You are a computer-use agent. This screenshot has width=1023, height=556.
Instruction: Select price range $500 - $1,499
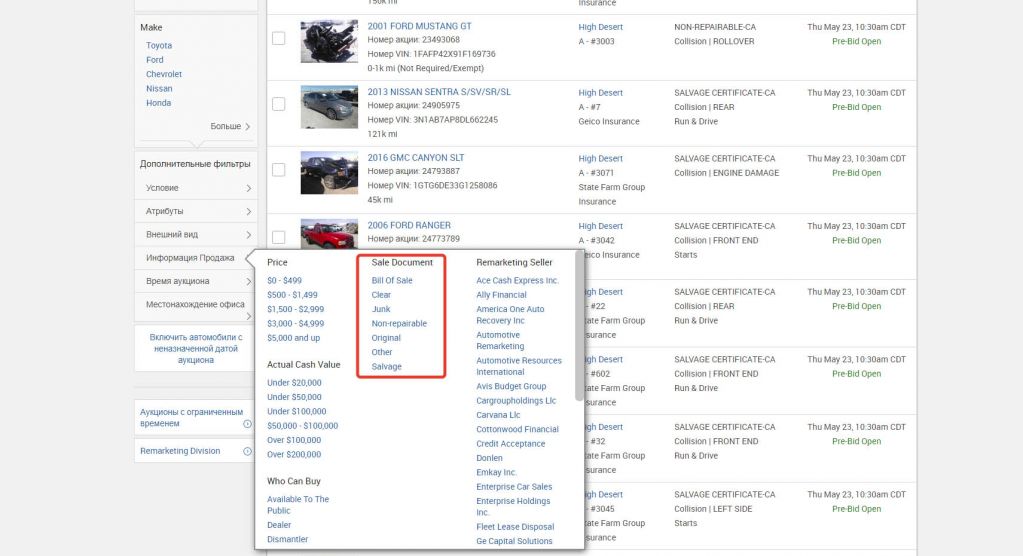tap(292, 295)
